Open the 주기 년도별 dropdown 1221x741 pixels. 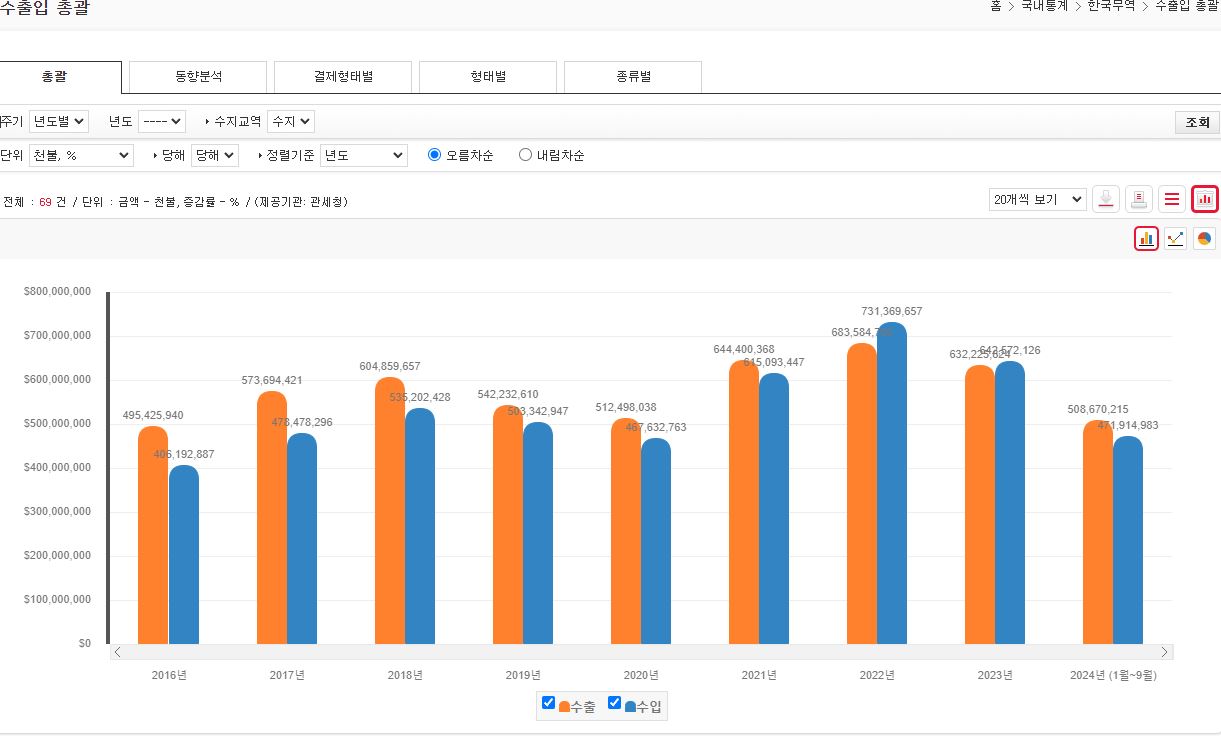pos(59,121)
